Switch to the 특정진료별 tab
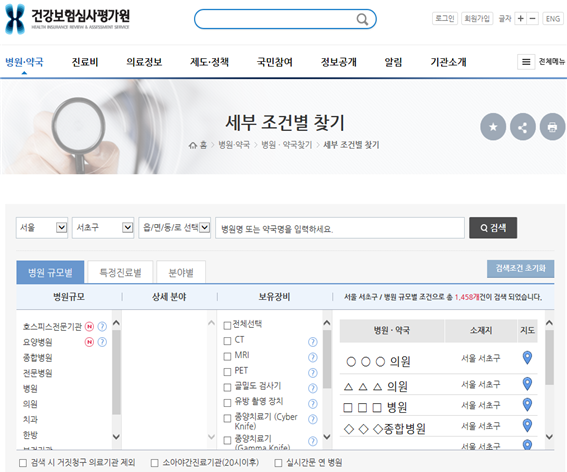This screenshot has width=567, height=472. pos(120,272)
